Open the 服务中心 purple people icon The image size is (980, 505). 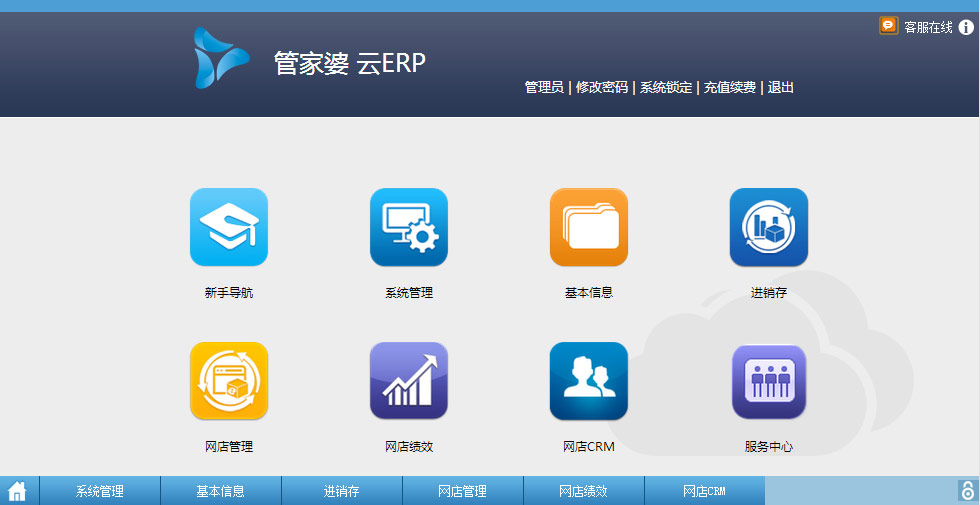pos(769,382)
